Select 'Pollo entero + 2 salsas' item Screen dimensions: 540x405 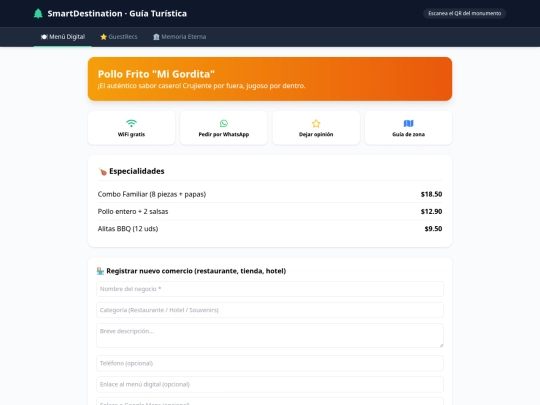pyautogui.click(x=133, y=211)
